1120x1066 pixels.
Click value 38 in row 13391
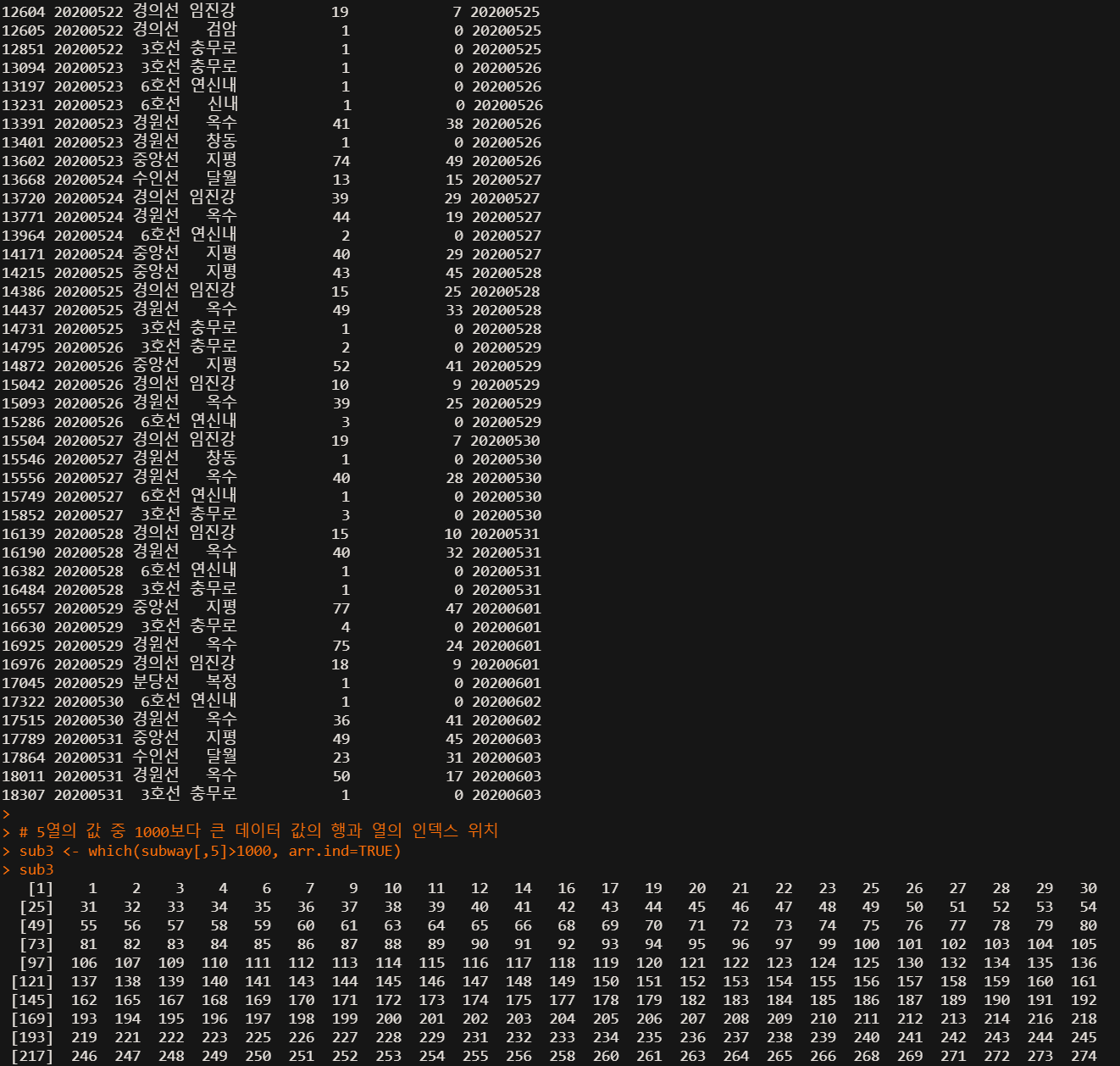(455, 124)
